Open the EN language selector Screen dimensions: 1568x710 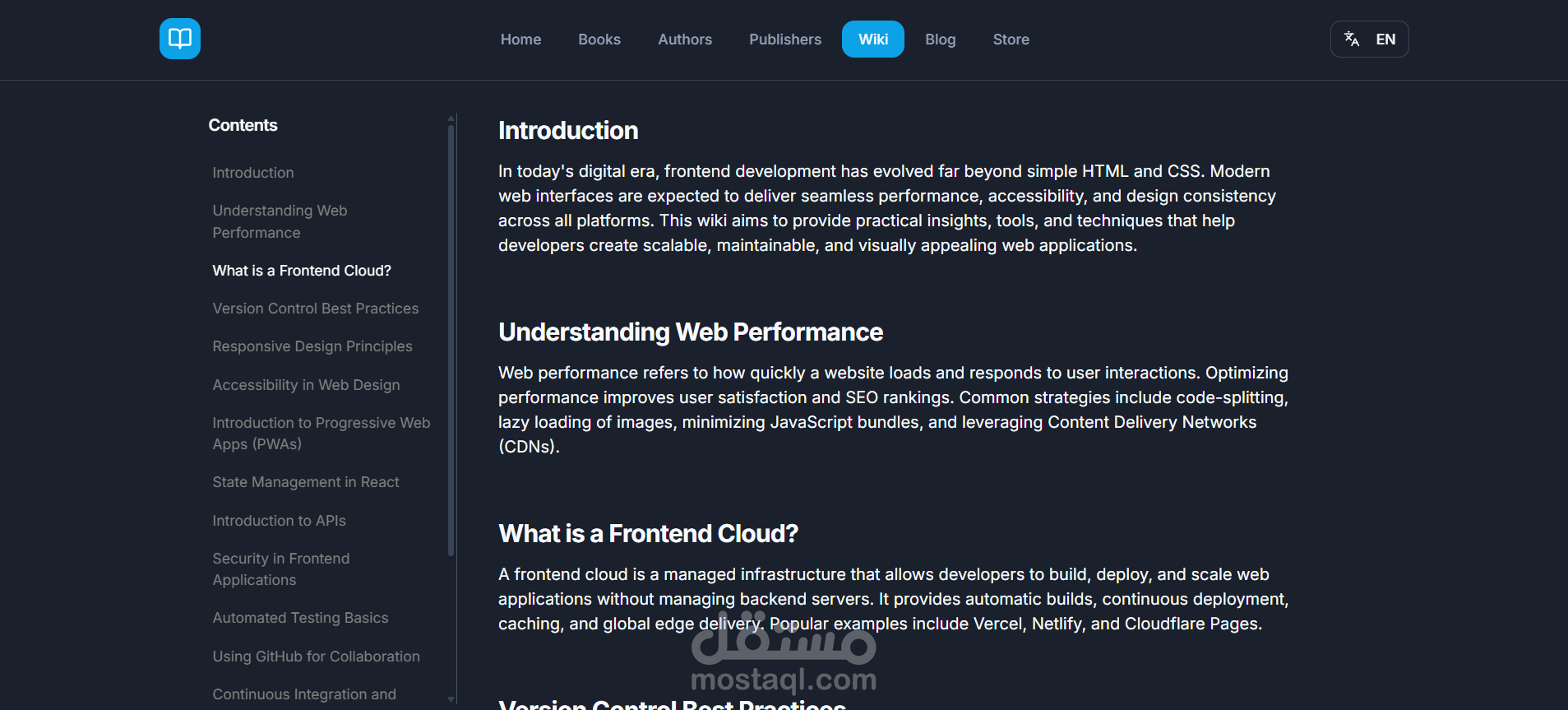(1385, 39)
